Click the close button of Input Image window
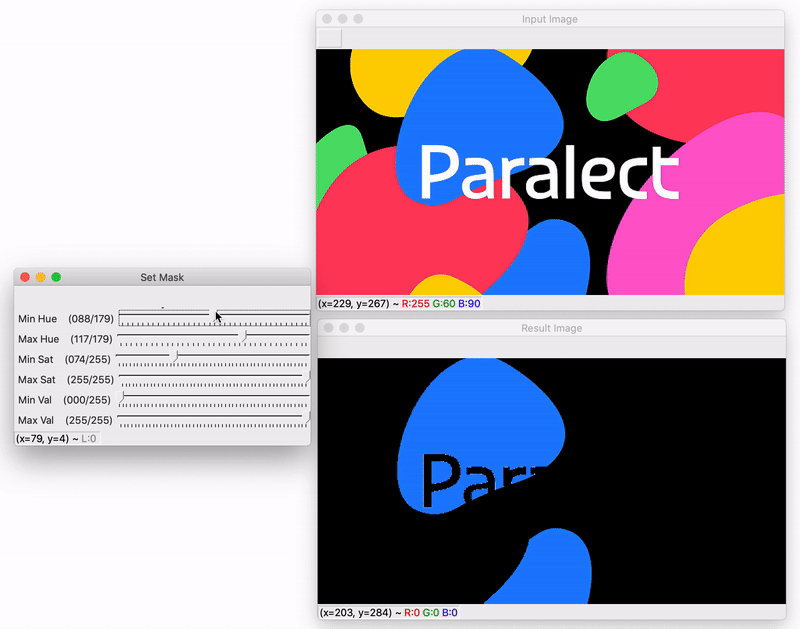Viewport: 800px width, 629px height. click(327, 19)
